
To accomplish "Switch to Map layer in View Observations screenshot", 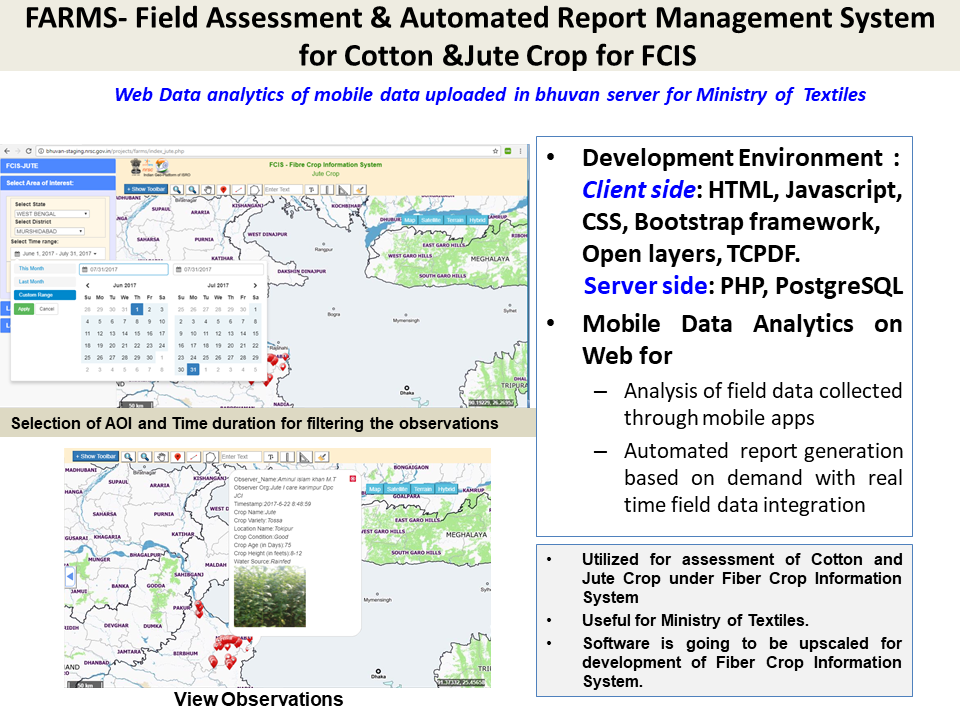I will coord(375,489).
